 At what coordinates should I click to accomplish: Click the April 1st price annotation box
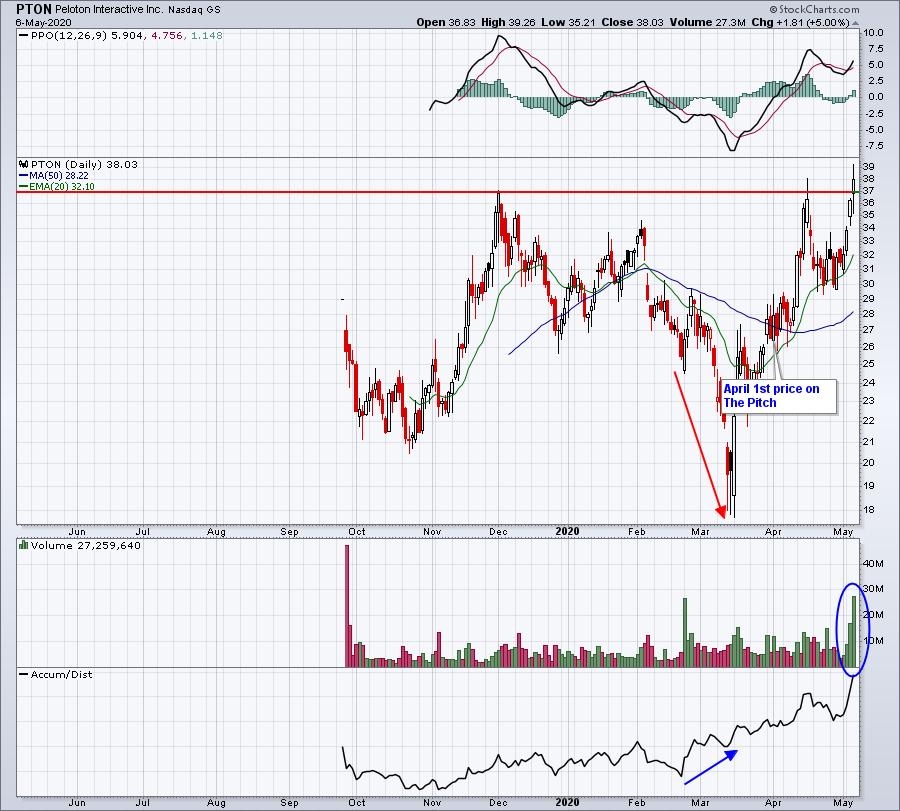click(x=776, y=396)
